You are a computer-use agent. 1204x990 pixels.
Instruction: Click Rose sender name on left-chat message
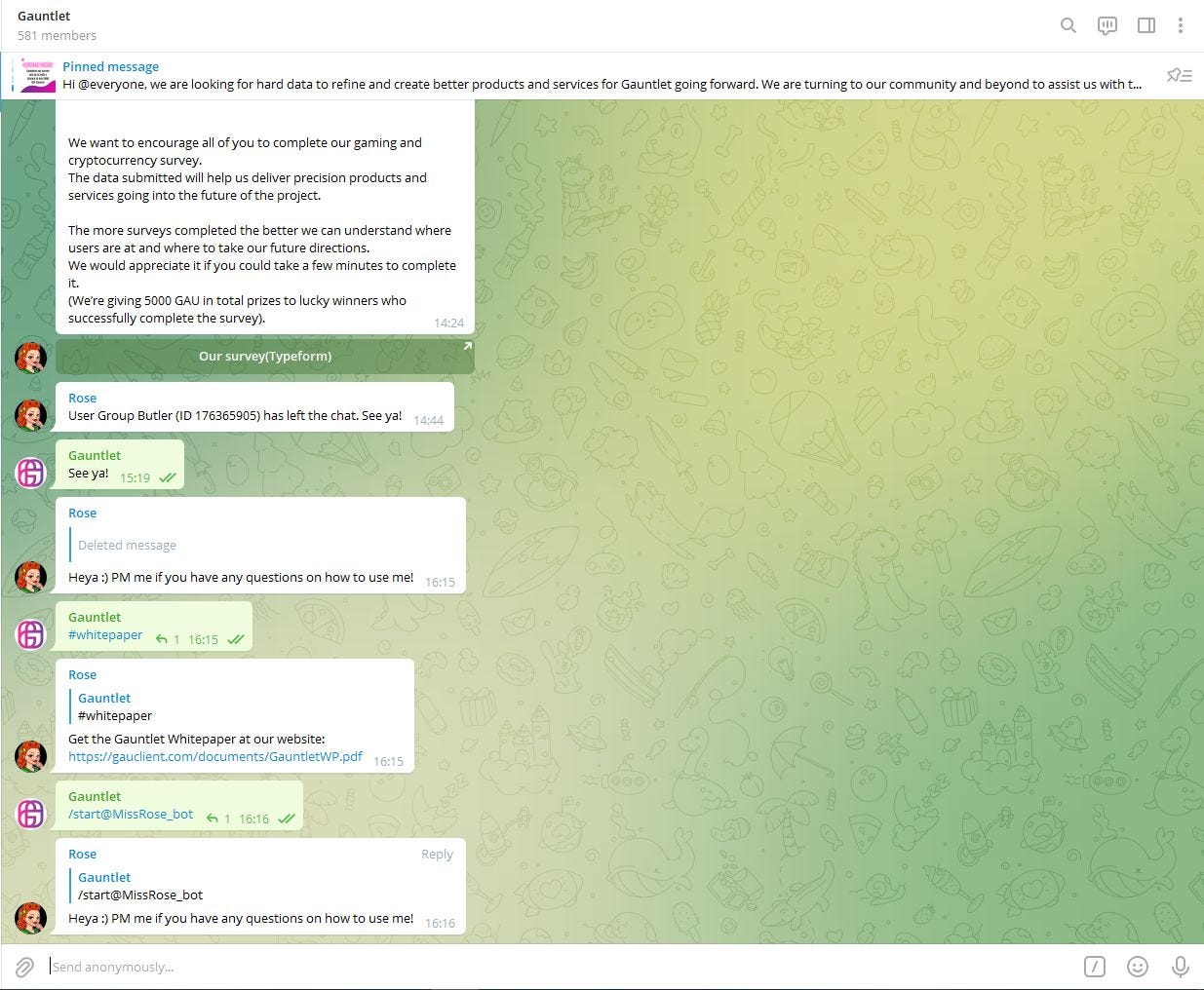(x=82, y=398)
